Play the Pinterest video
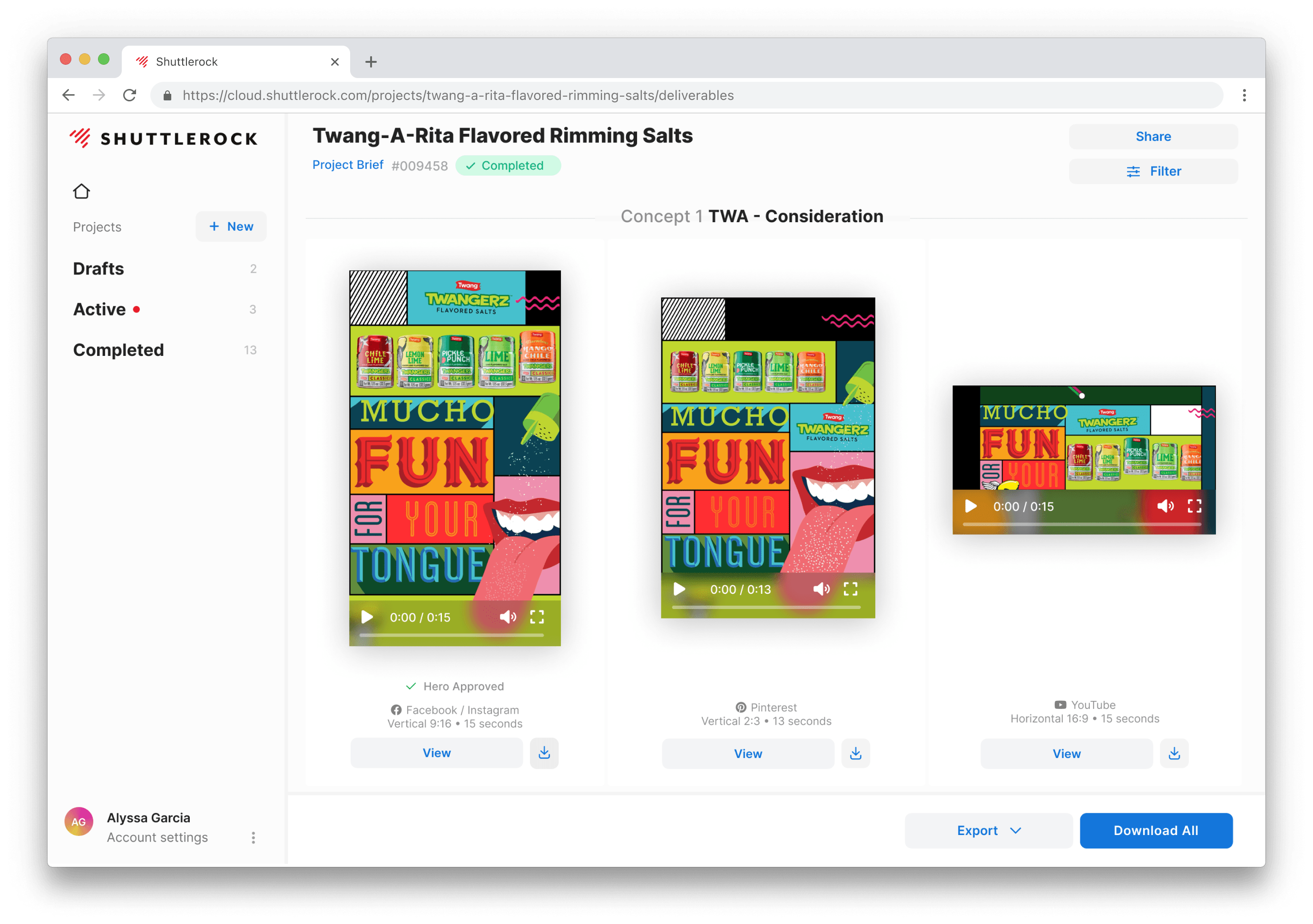 click(679, 589)
